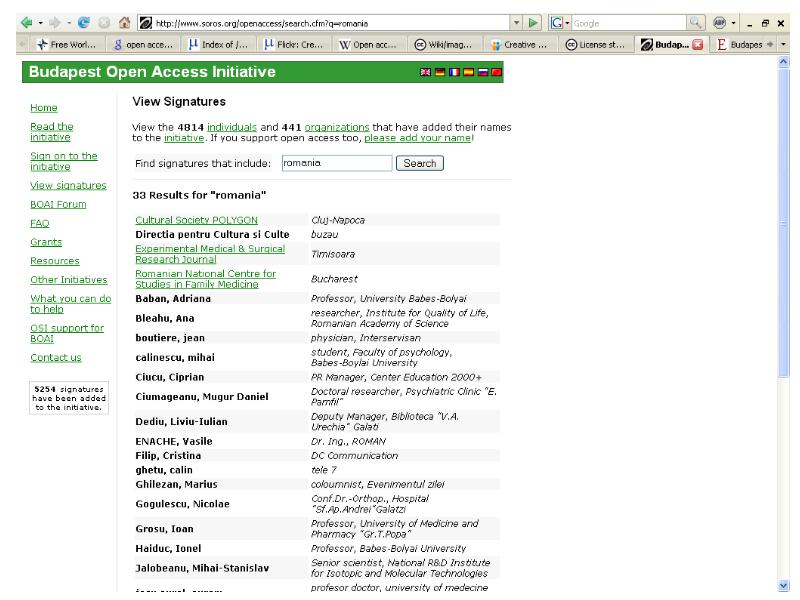Screen dimensions: 800x600
Task: Open Sign on to the initiative link
Action: pos(64,161)
